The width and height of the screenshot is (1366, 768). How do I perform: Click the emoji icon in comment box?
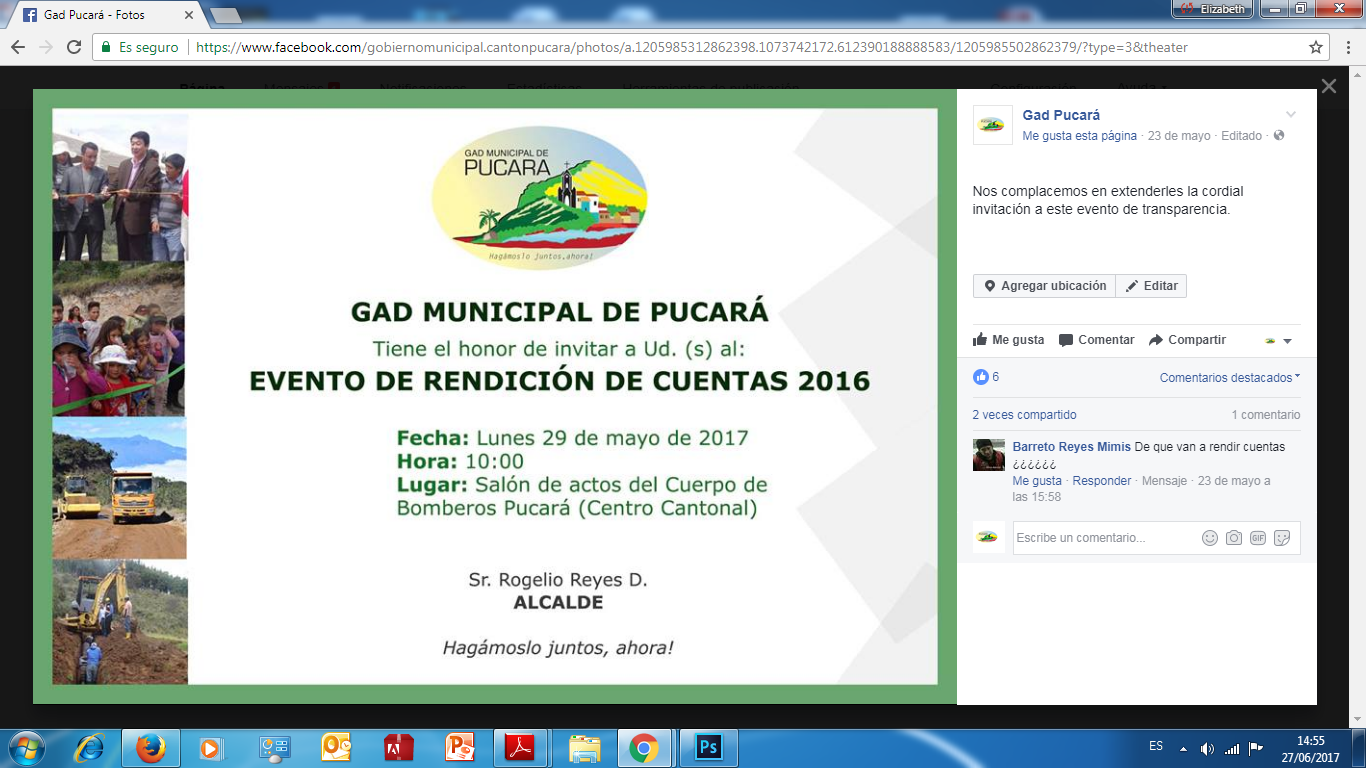(x=1209, y=538)
